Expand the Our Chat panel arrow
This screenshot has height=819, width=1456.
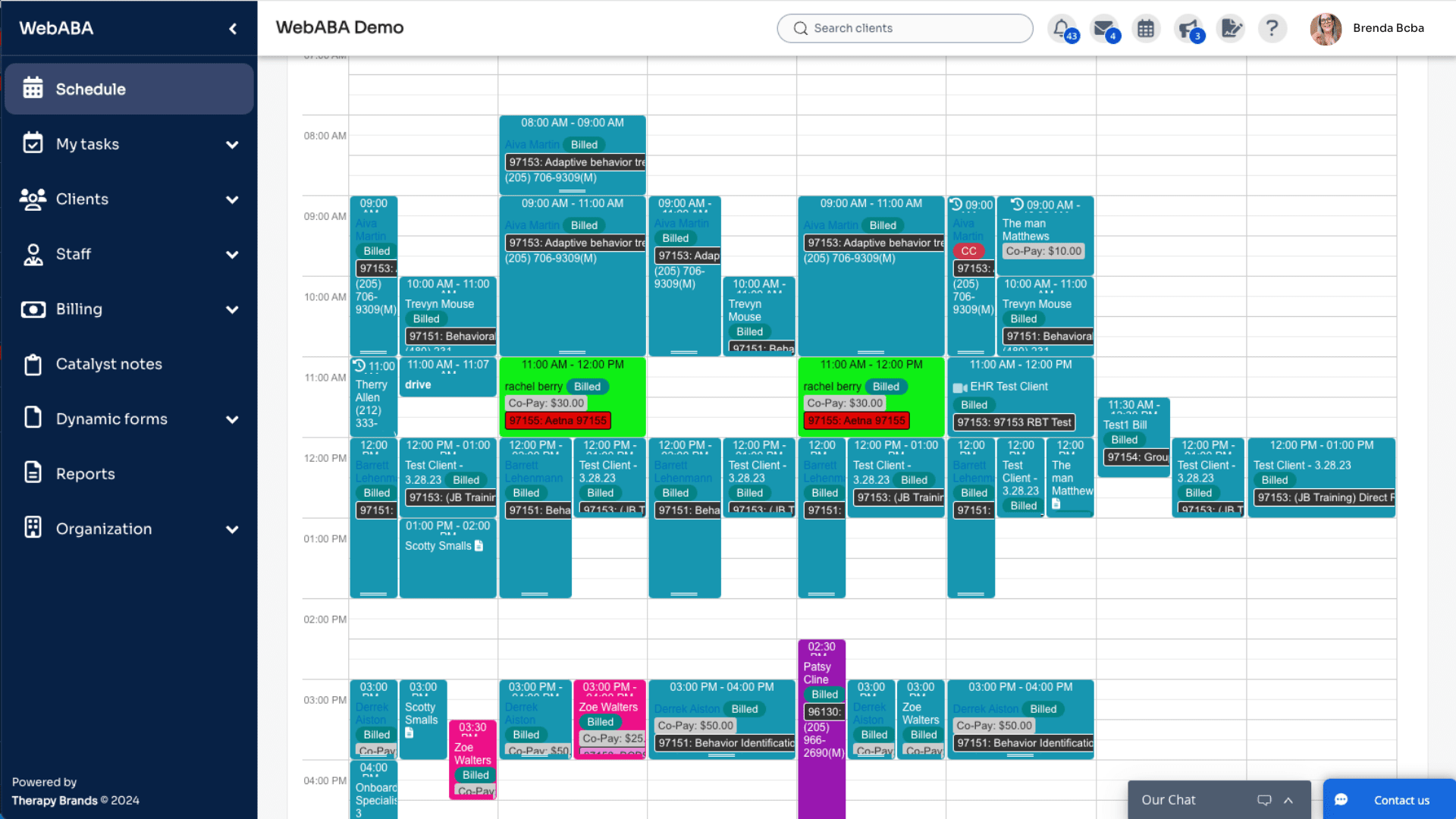(1288, 800)
